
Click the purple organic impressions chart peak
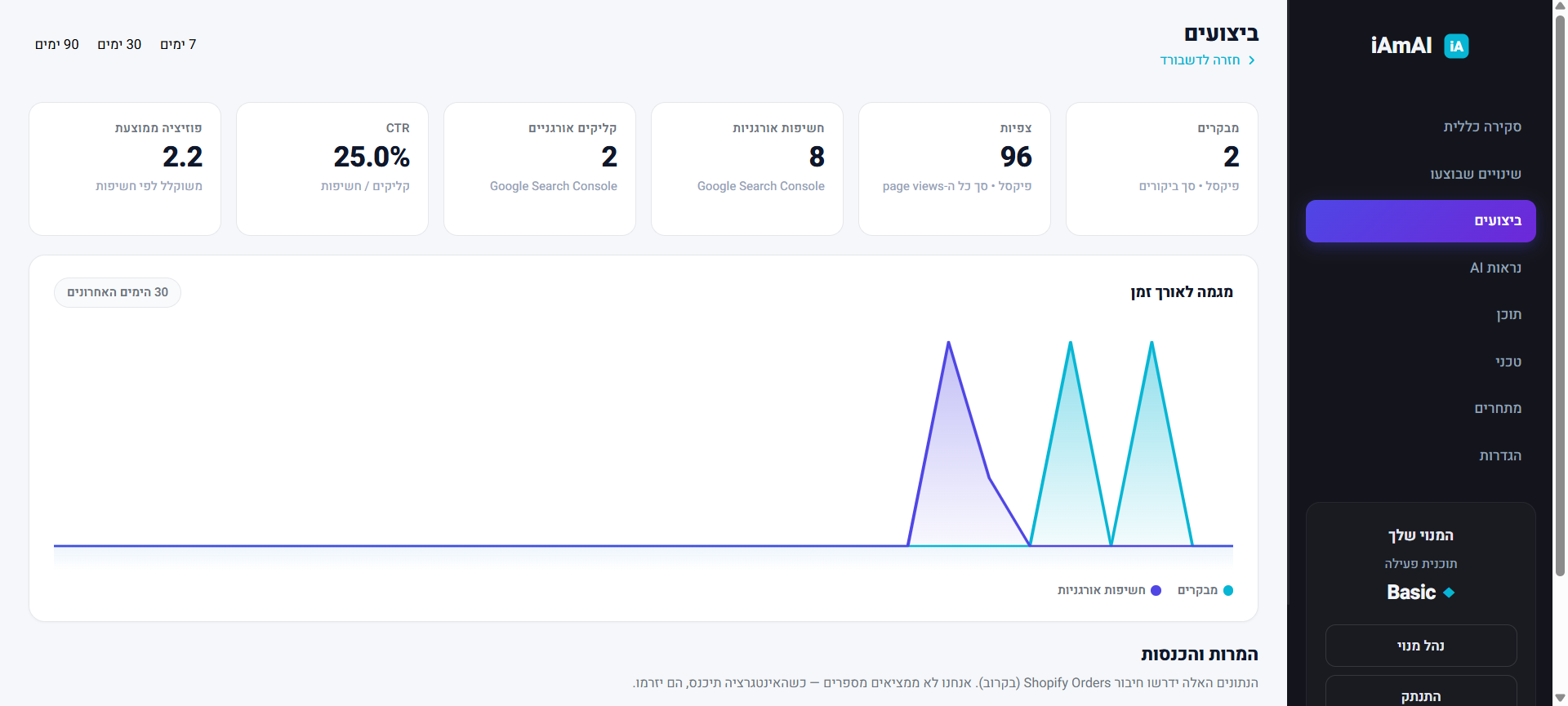pos(948,343)
